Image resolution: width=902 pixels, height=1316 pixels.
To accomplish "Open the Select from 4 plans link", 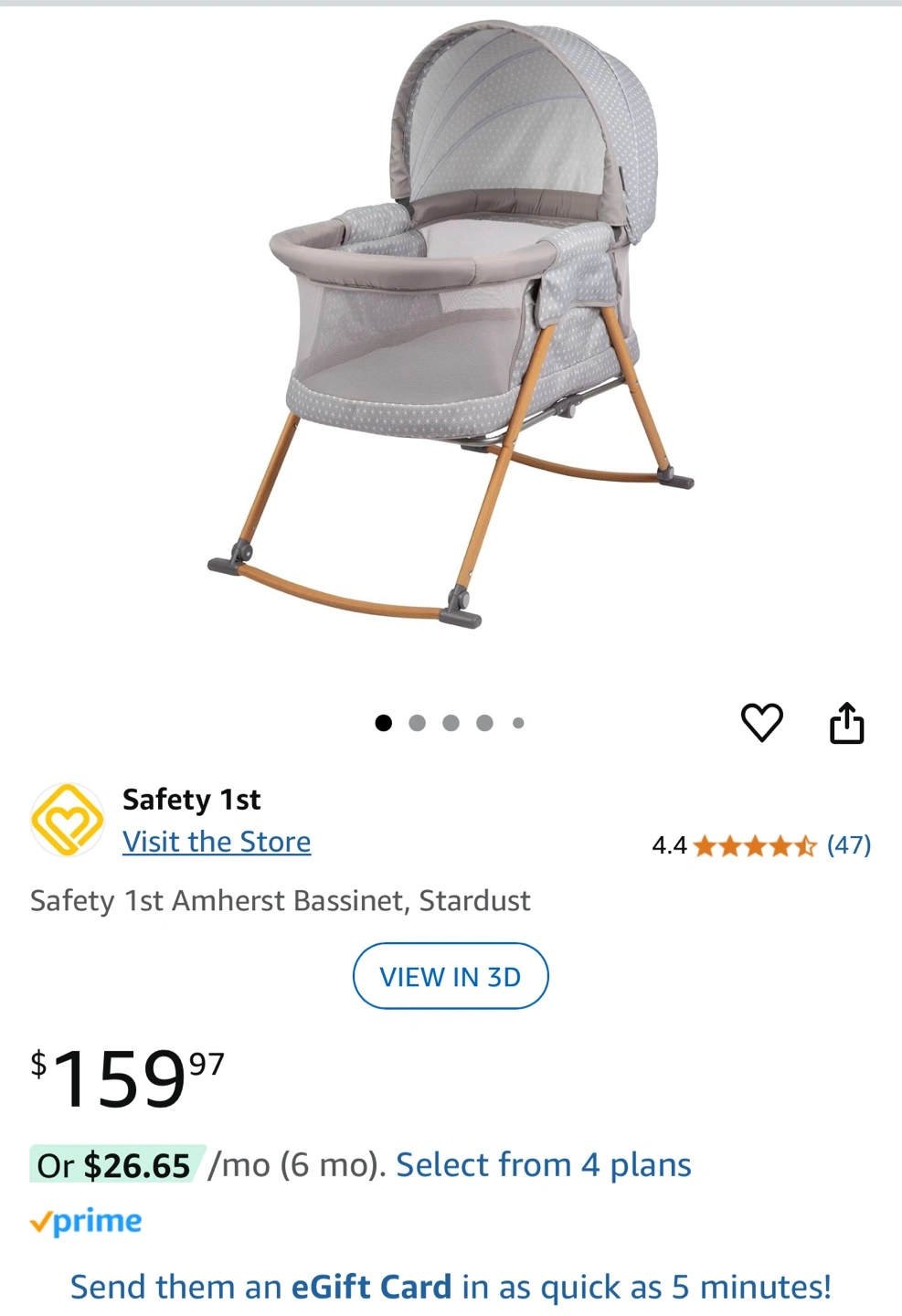I will (x=544, y=1165).
